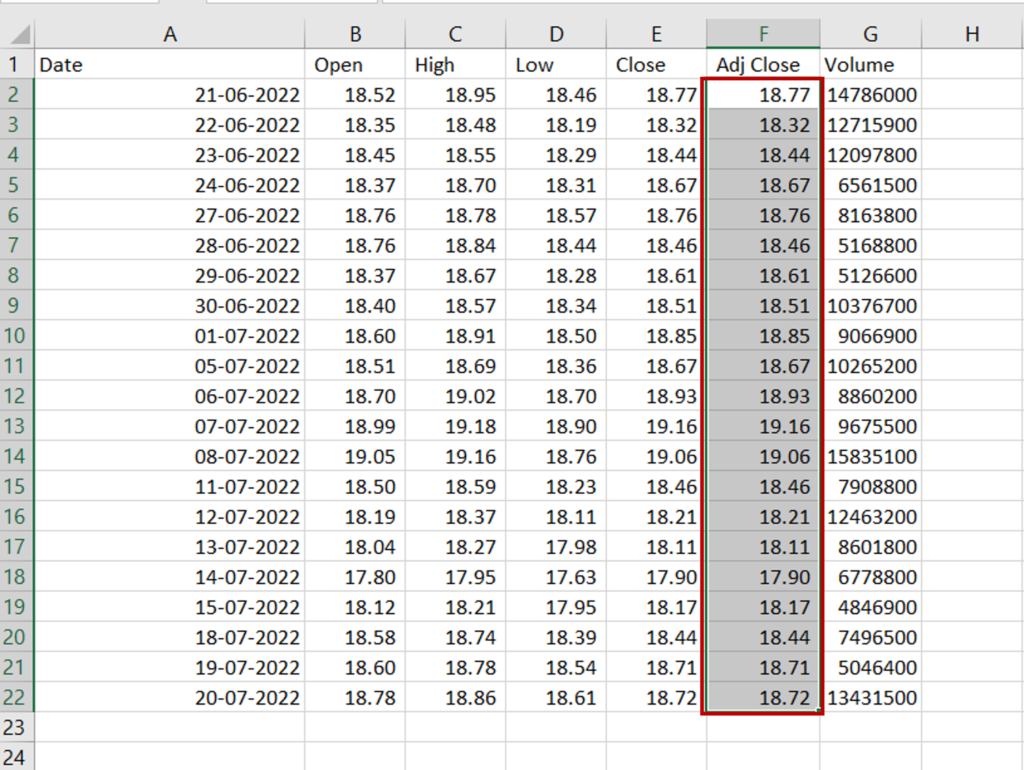Click Open value 18.52 cell
1024x770 pixels.
point(355,95)
